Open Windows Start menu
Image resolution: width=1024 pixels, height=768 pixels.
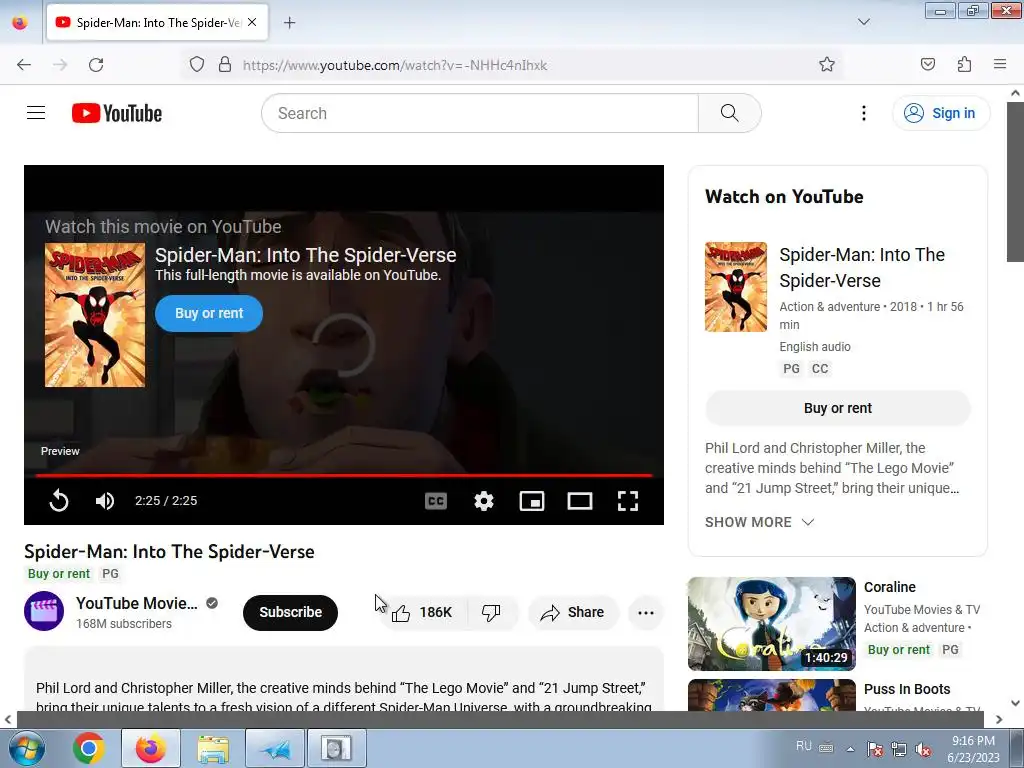point(26,748)
